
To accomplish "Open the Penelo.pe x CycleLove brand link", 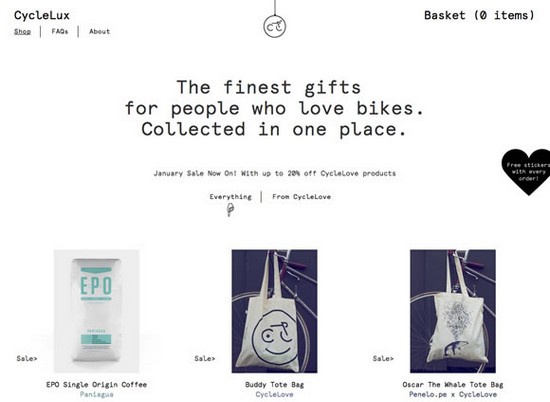I will 453,395.
